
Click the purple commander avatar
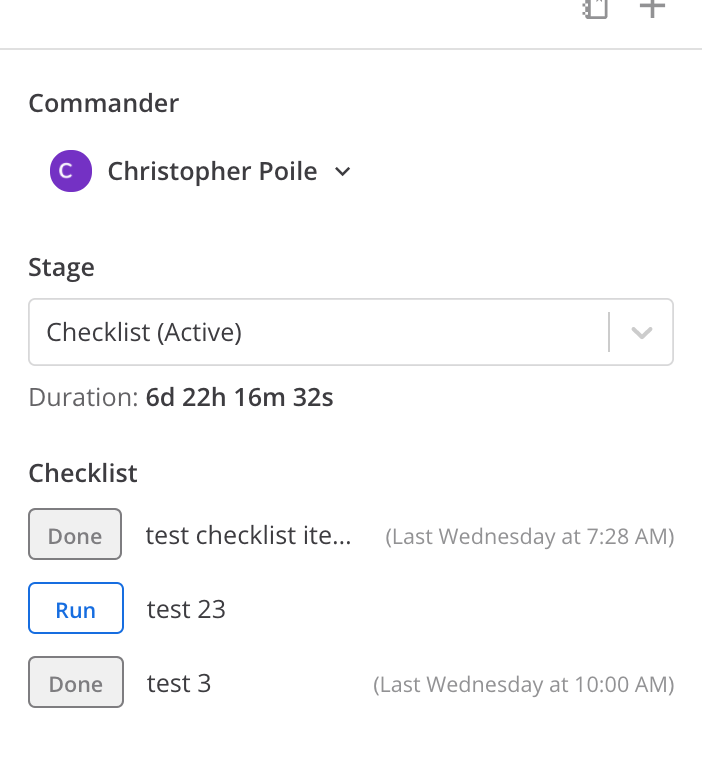pos(70,172)
